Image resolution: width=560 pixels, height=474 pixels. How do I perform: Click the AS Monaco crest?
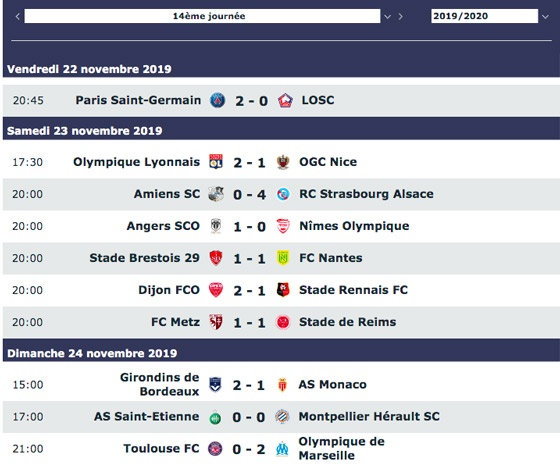coord(282,385)
